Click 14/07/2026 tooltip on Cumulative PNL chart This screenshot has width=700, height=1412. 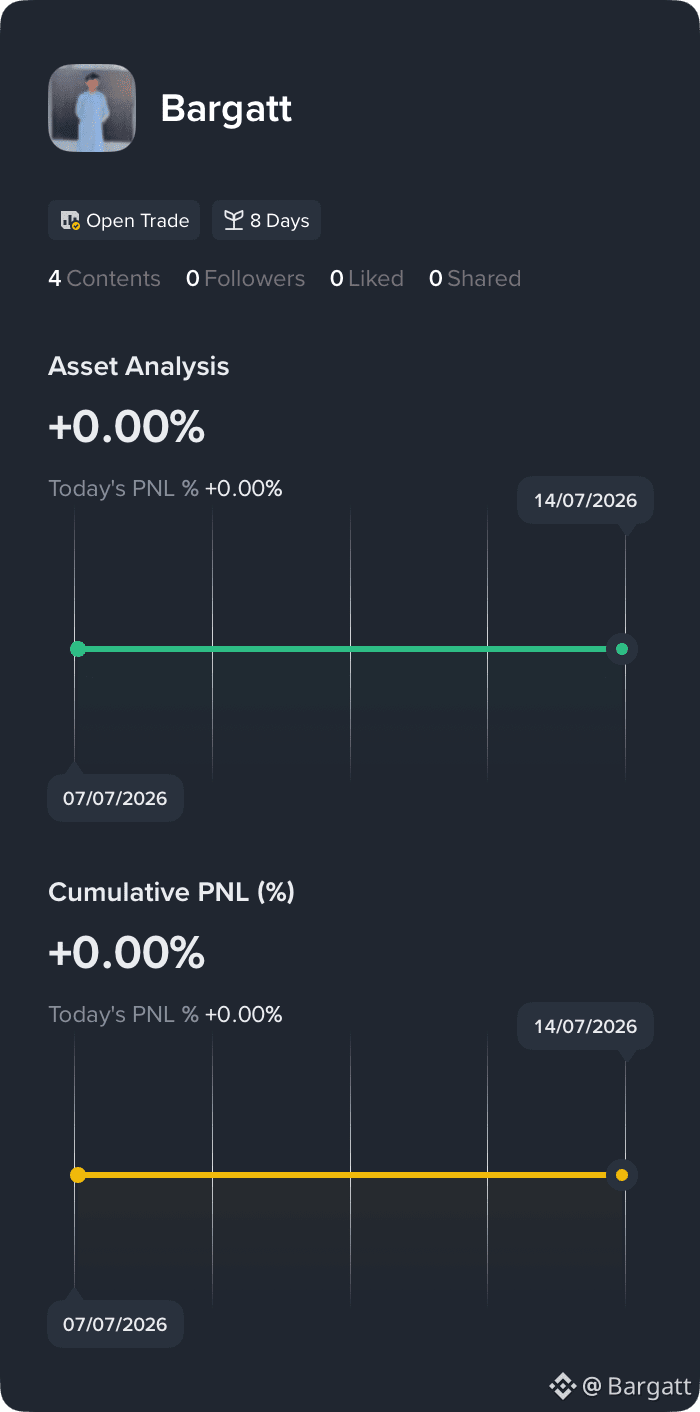(585, 1026)
